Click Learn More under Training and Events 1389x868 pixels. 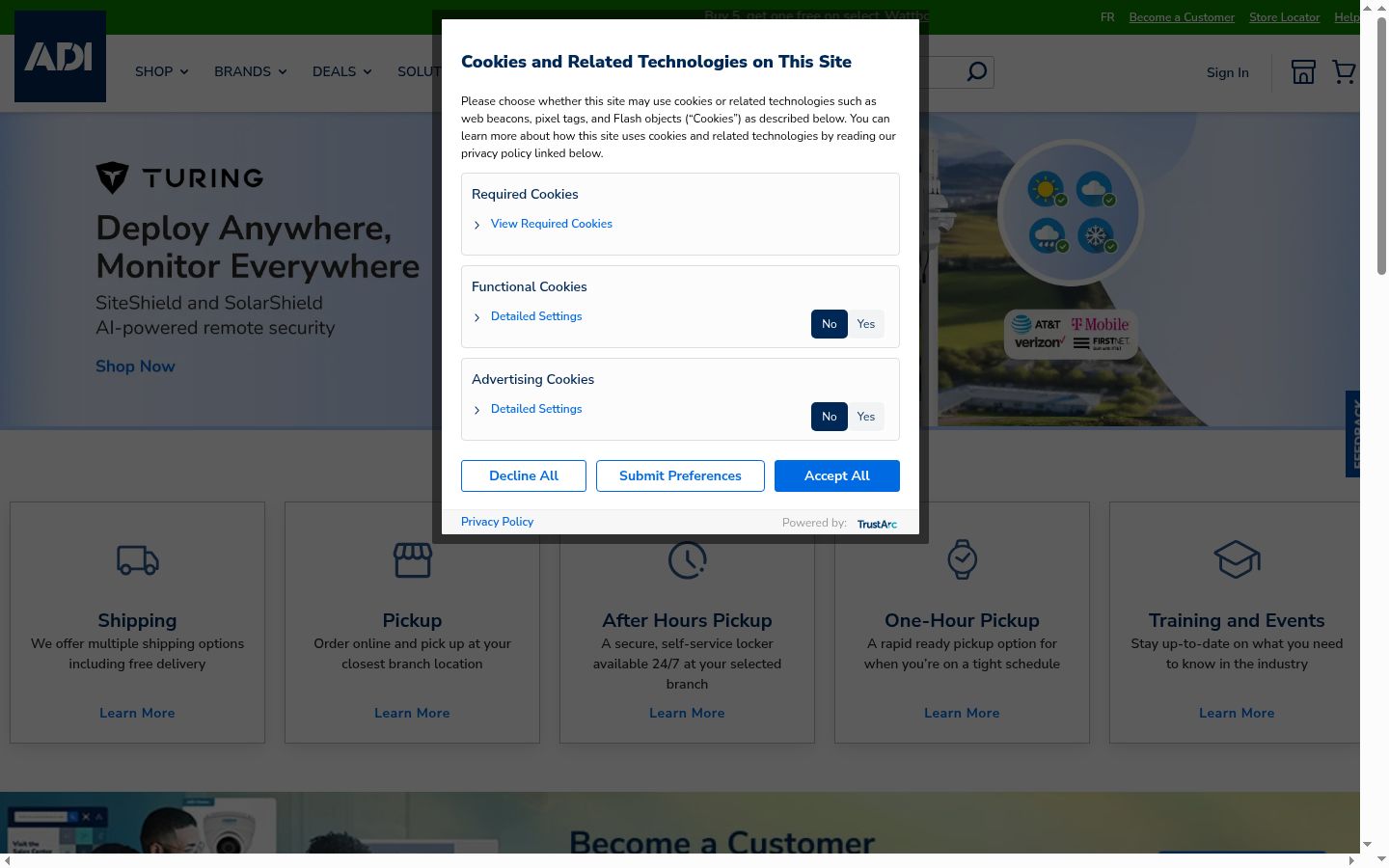click(1237, 713)
